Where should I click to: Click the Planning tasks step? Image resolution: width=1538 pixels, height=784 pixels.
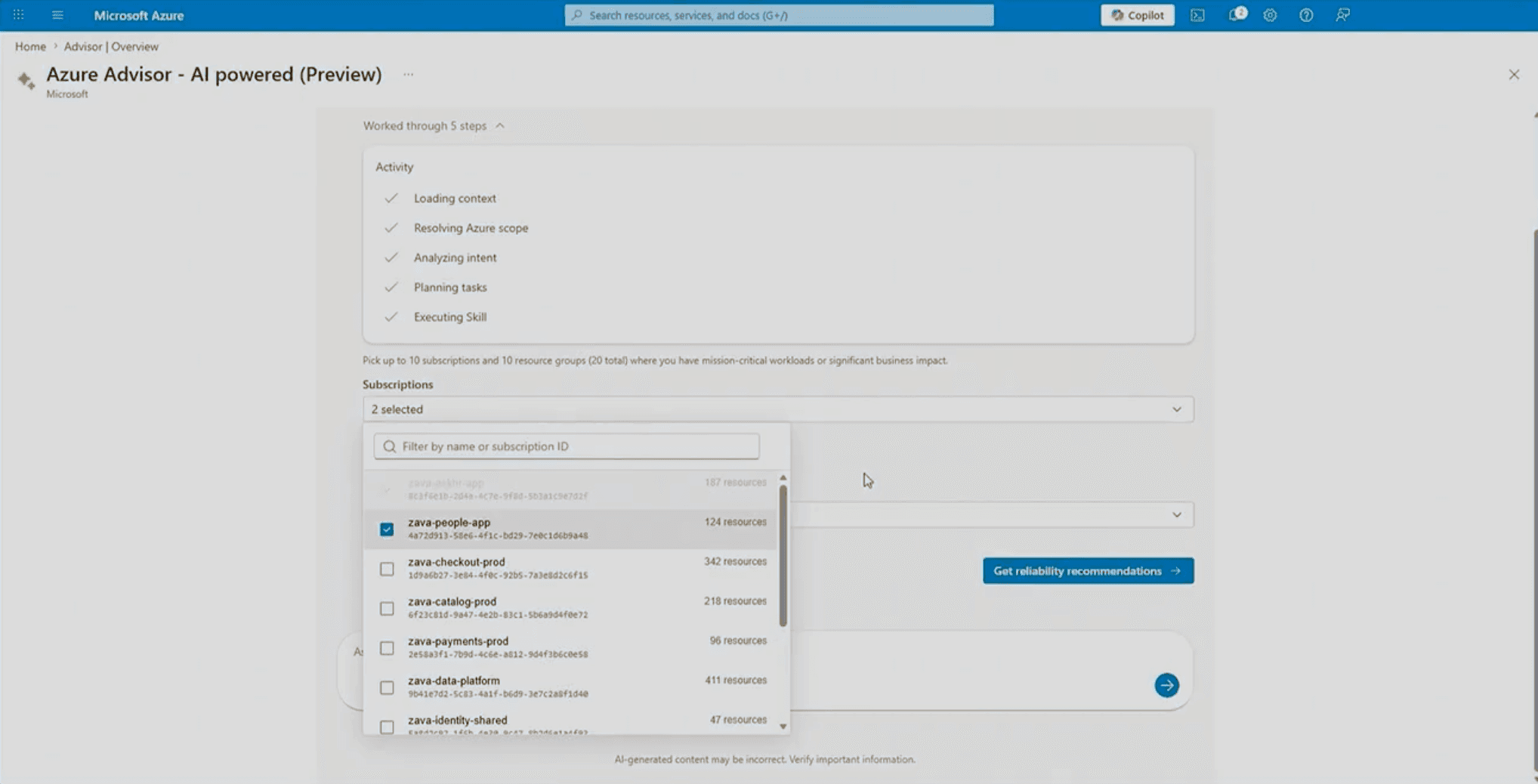(x=450, y=288)
